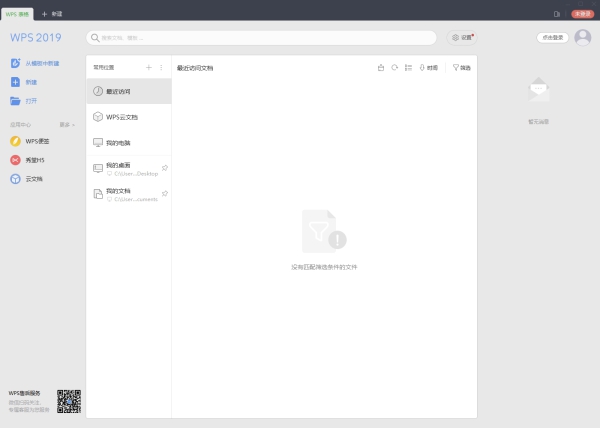Click the 打开 folder icon
600x428 pixels.
click(x=16, y=101)
